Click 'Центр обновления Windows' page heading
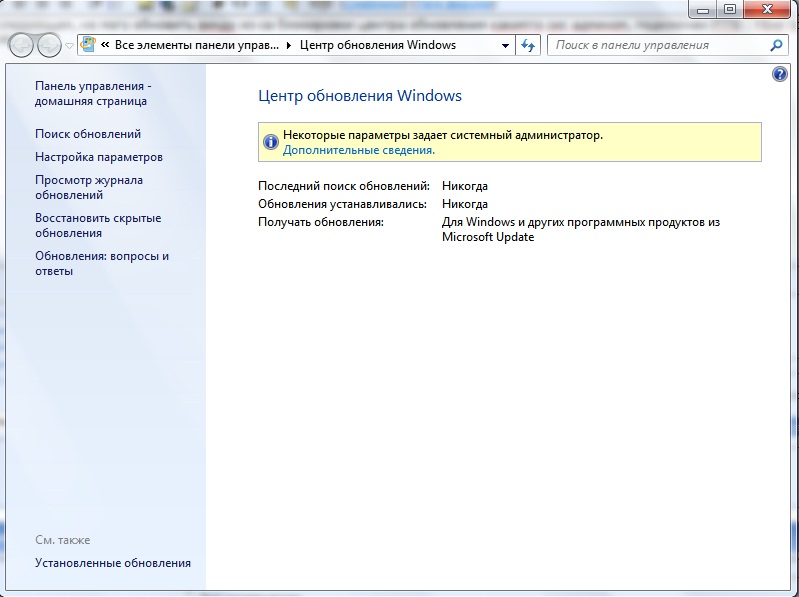Screen dimensions: 799x597 (360, 96)
